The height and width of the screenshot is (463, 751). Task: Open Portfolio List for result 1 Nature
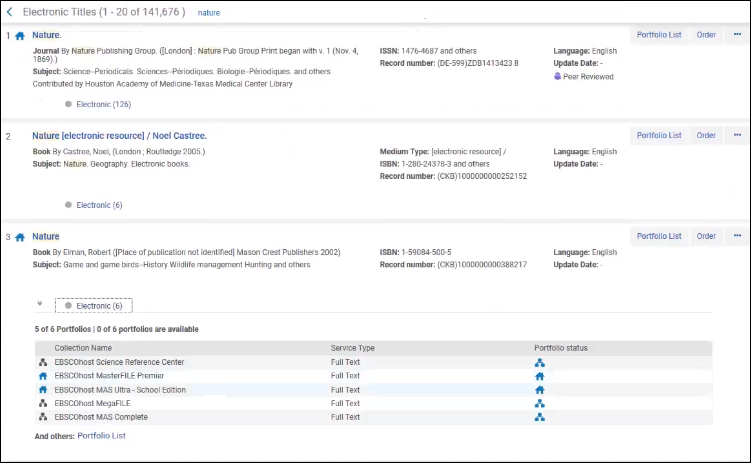(x=659, y=34)
